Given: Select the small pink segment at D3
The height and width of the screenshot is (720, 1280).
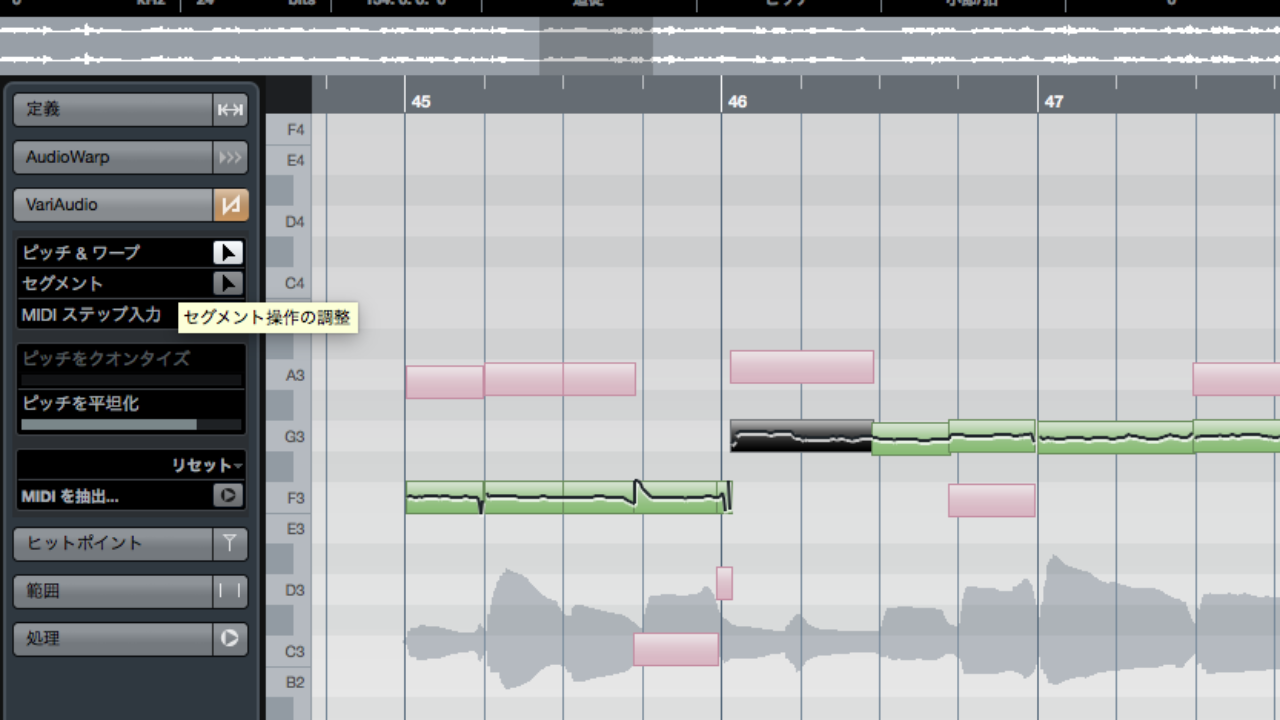Looking at the screenshot, I should click(x=724, y=583).
